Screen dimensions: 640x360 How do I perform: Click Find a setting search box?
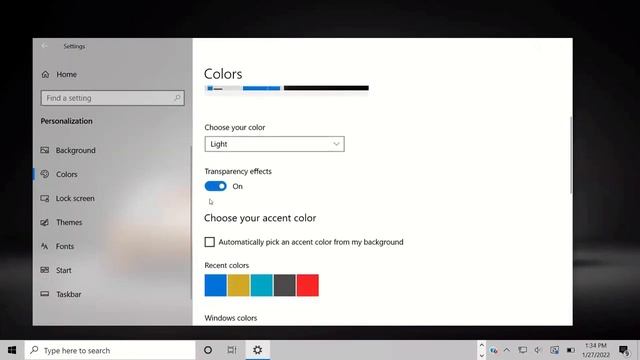click(x=112, y=98)
